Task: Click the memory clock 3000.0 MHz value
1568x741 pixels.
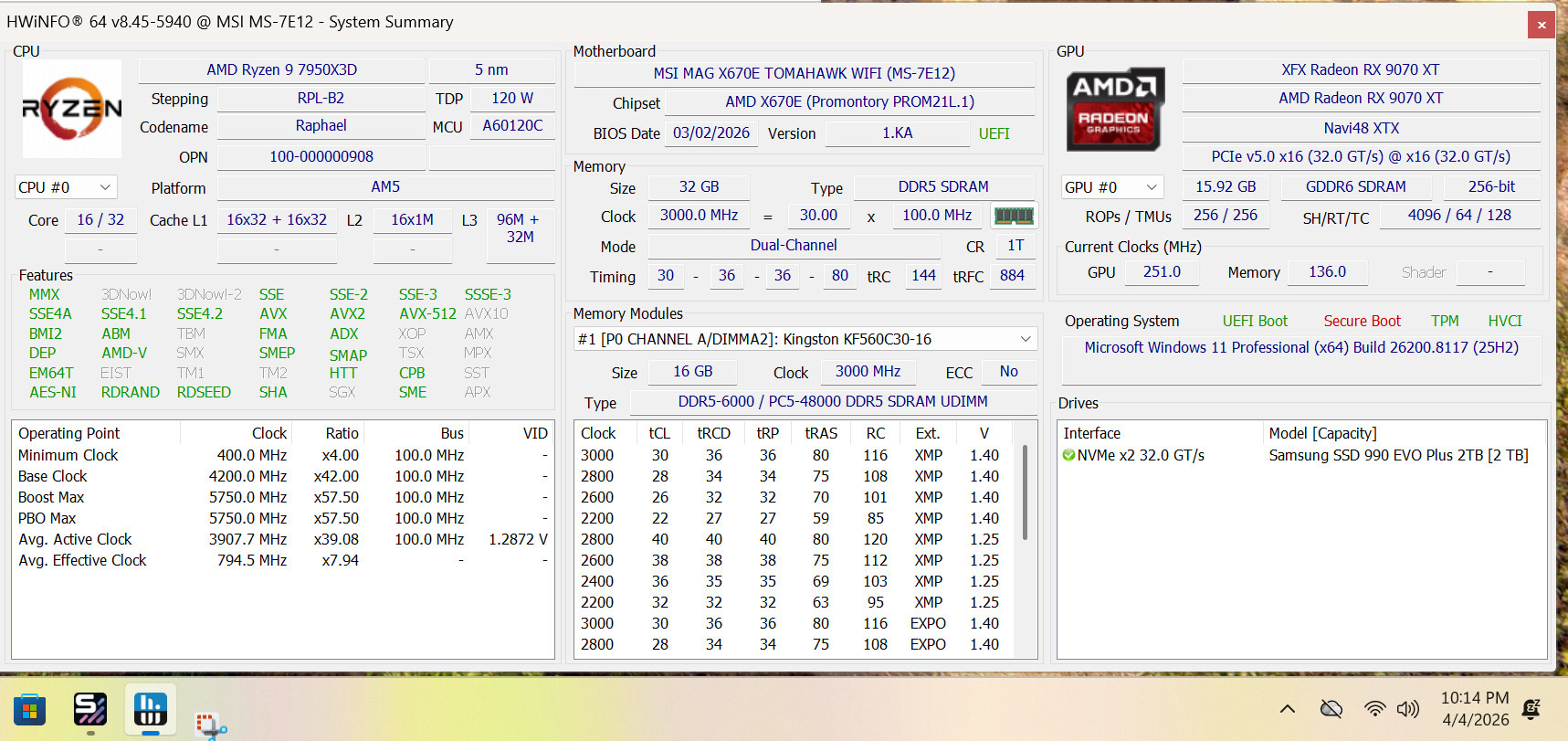Action: [700, 216]
